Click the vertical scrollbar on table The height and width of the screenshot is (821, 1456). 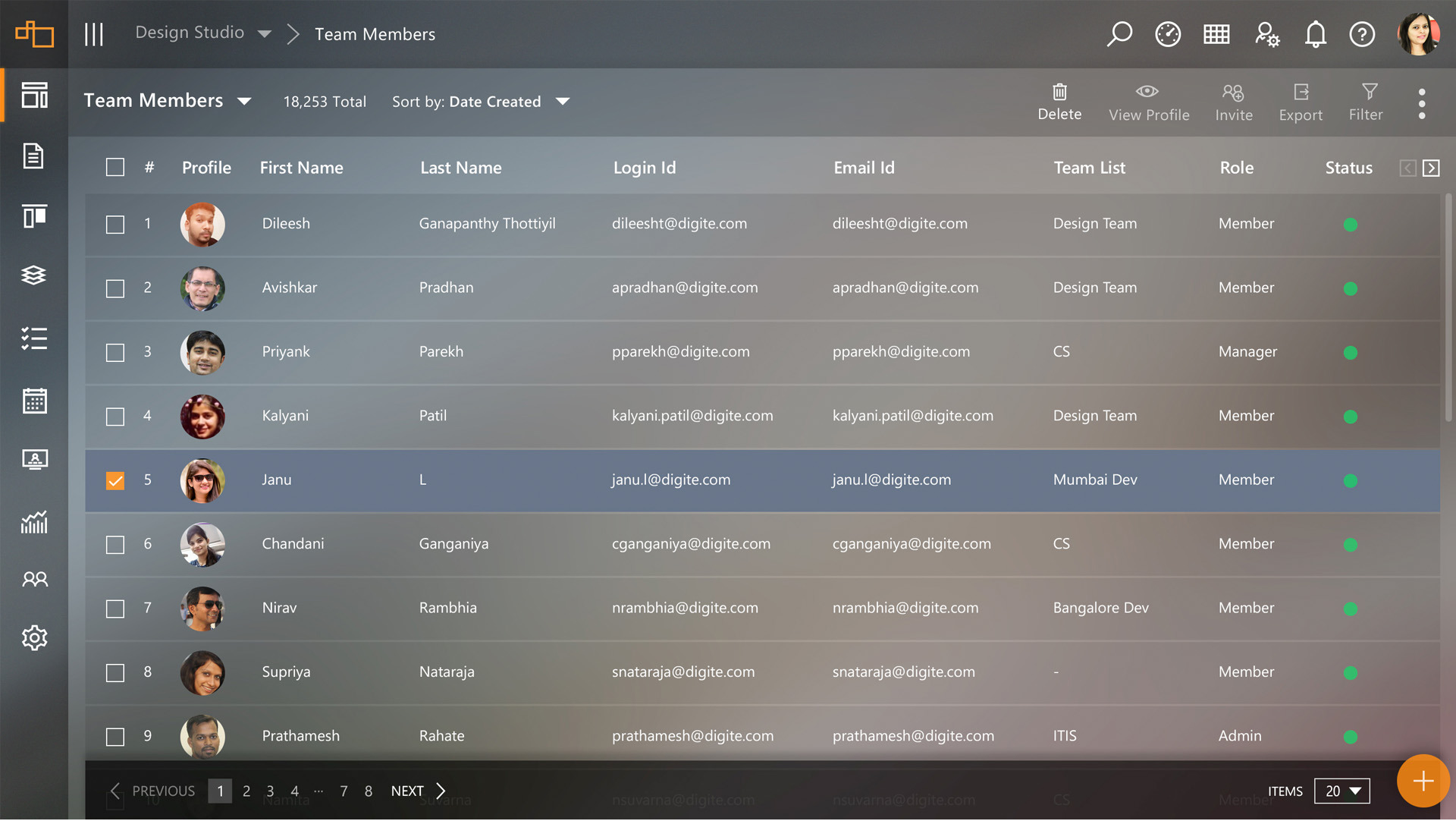[x=1448, y=307]
